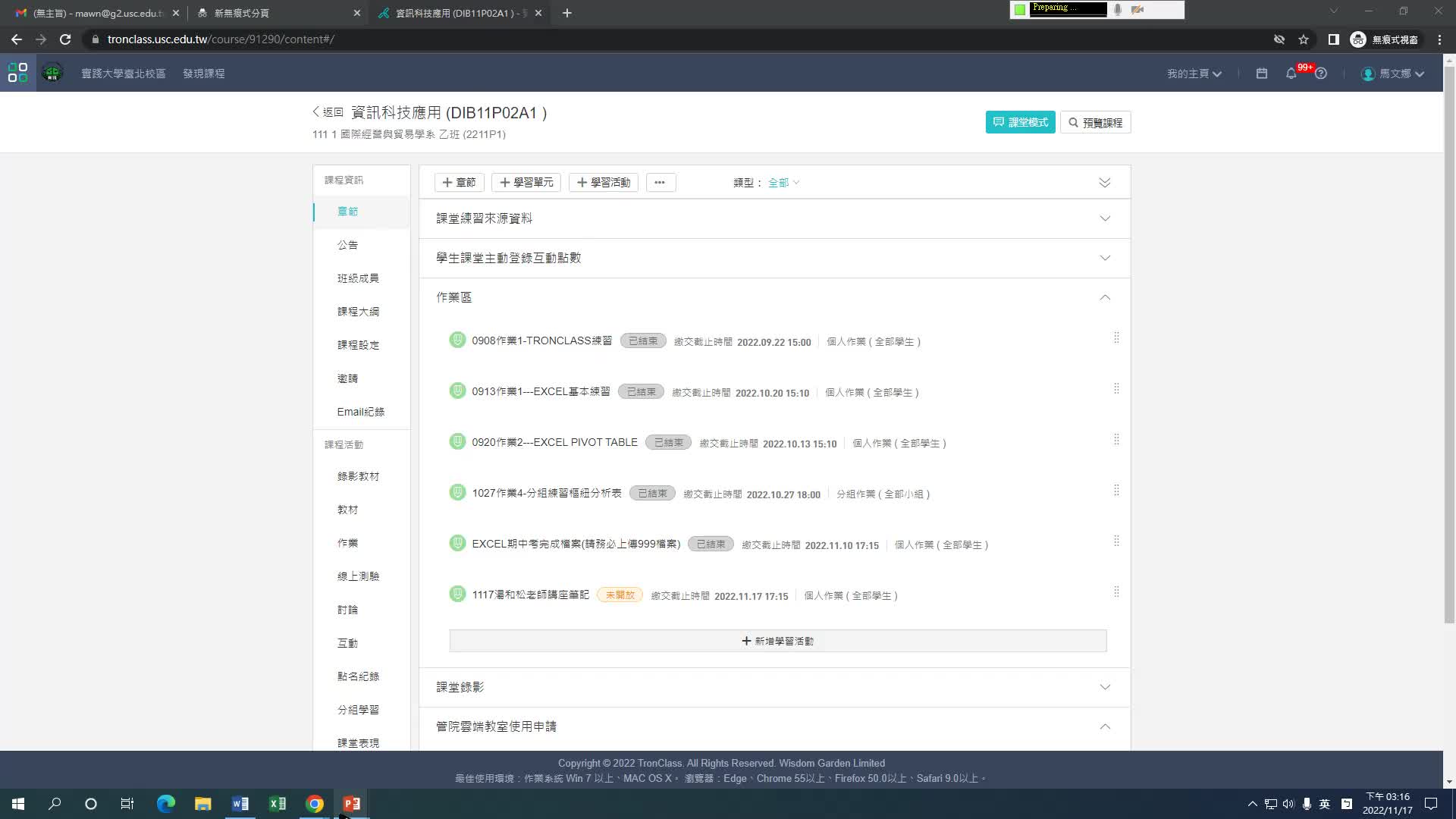Open the three-dot more options button
1456x819 pixels.
pos(661,183)
